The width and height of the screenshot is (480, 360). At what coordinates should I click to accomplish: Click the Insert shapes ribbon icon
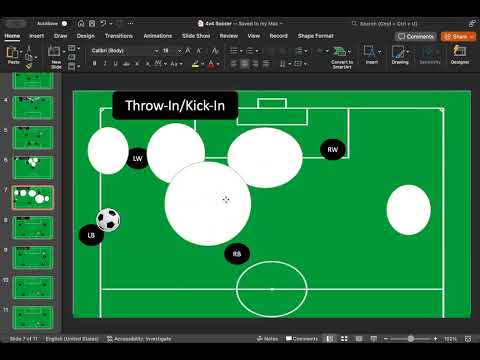coord(370,52)
